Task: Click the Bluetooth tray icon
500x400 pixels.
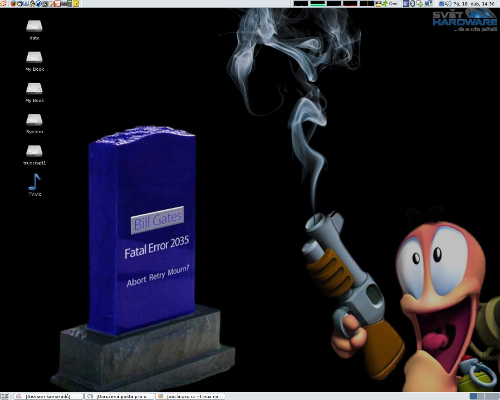Action: (x=412, y=3)
